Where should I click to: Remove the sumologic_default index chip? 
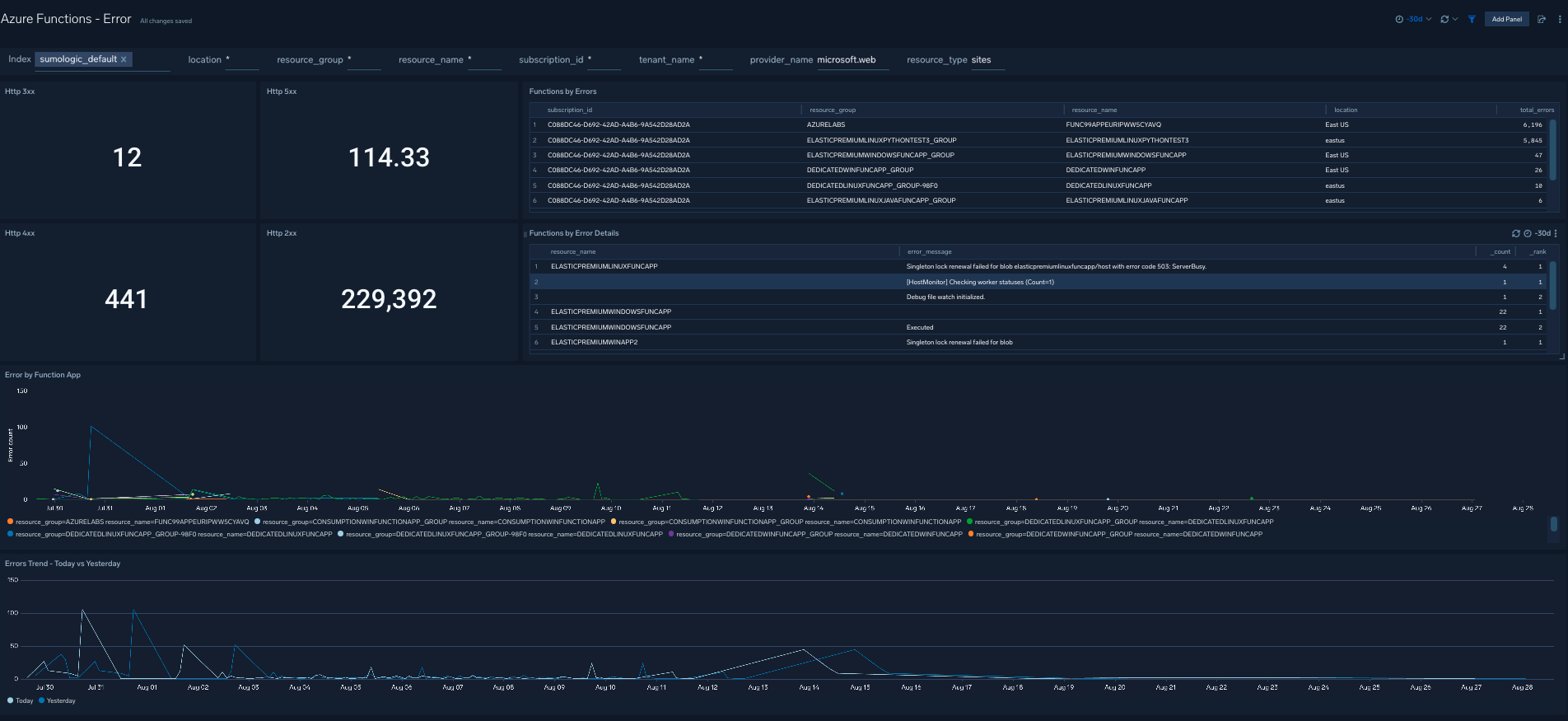(x=124, y=59)
